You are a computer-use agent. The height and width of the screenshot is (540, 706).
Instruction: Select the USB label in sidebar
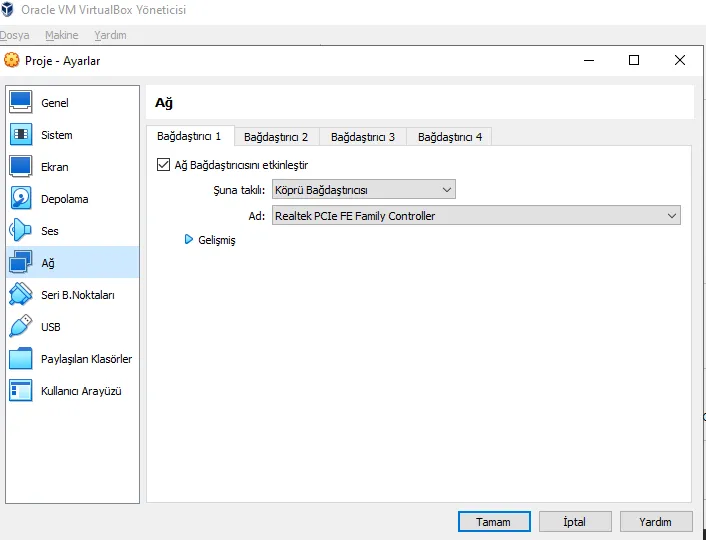pyautogui.click(x=51, y=327)
